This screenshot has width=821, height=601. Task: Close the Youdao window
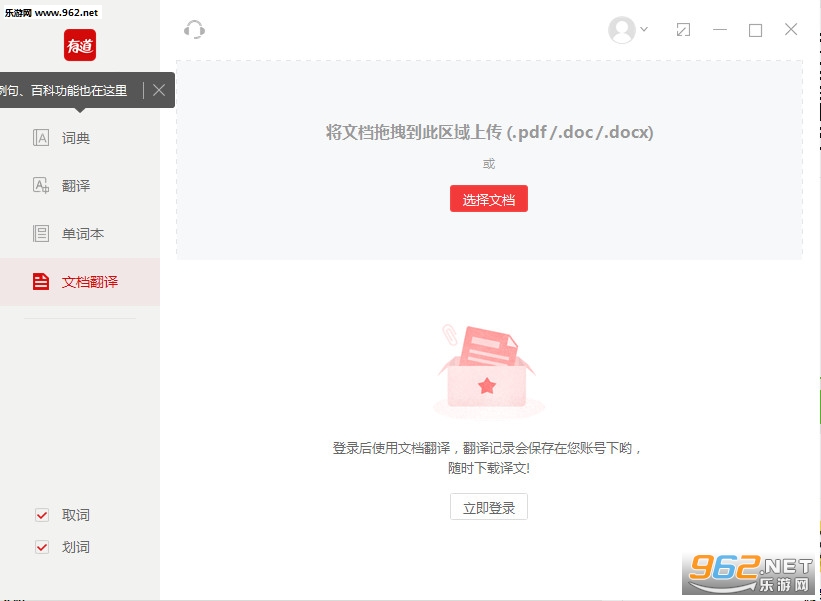pos(791,29)
